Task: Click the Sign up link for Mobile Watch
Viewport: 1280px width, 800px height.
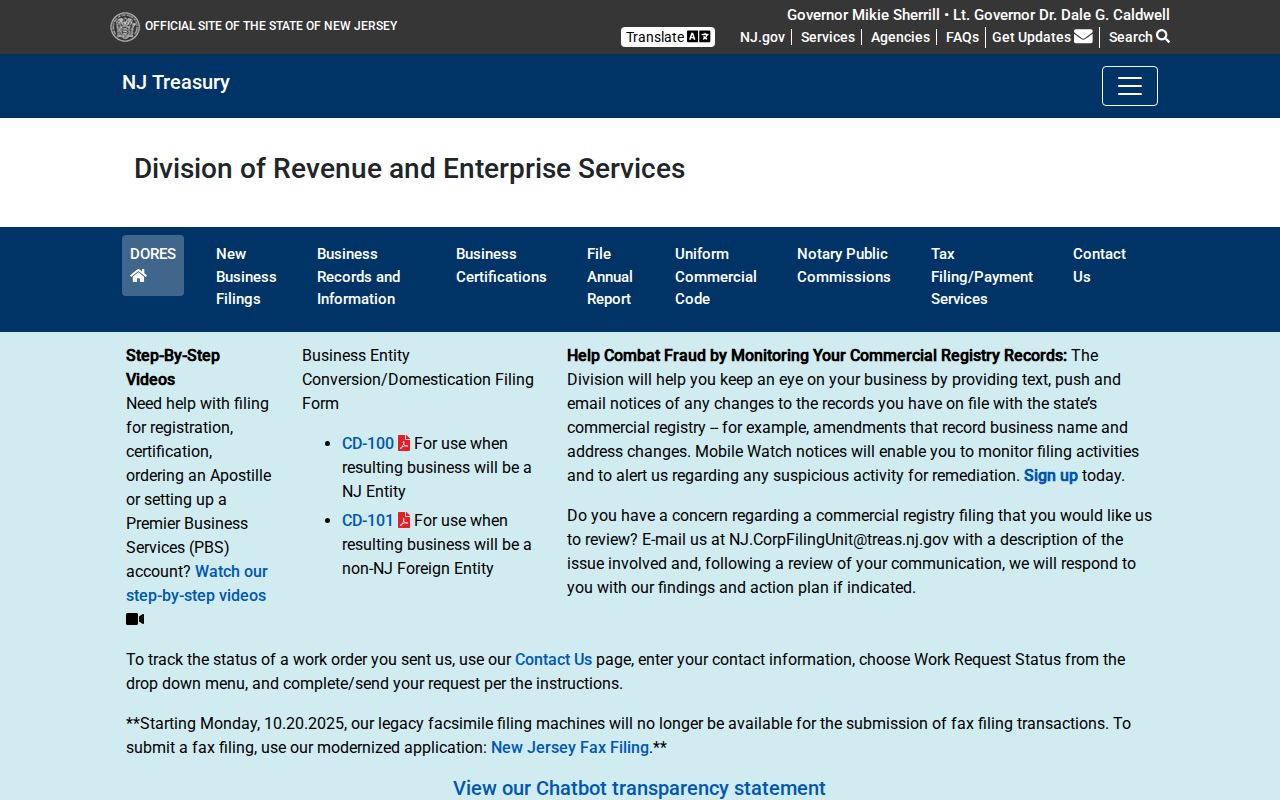Action: 1050,475
